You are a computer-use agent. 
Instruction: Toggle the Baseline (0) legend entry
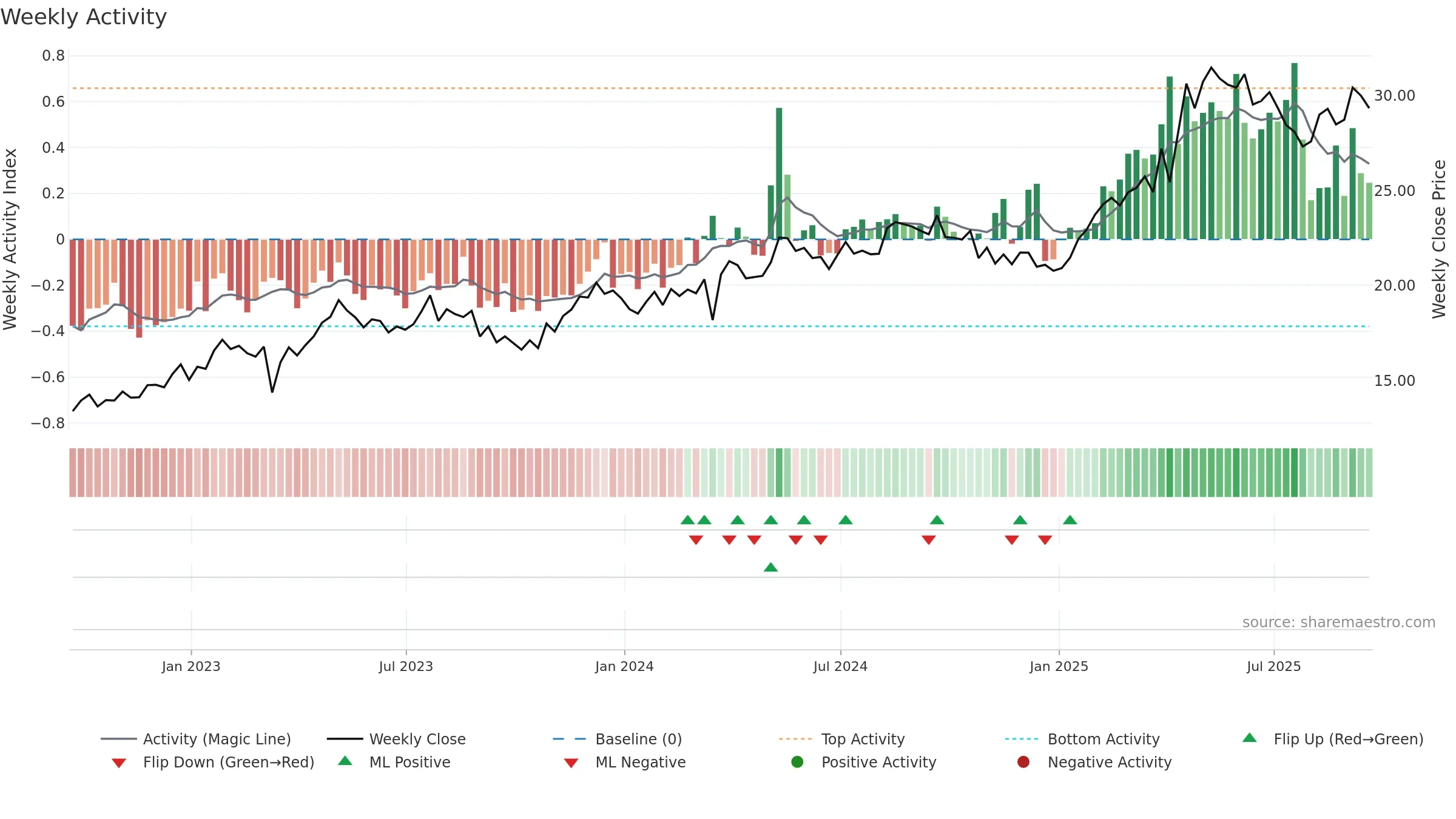(x=618, y=739)
